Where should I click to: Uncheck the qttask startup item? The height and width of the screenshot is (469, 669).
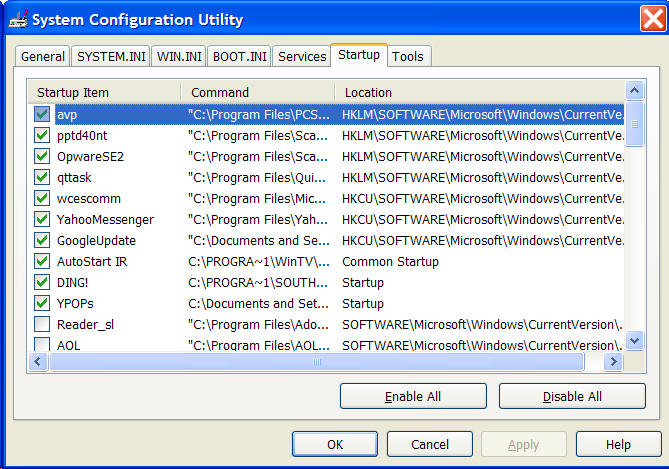click(42, 177)
